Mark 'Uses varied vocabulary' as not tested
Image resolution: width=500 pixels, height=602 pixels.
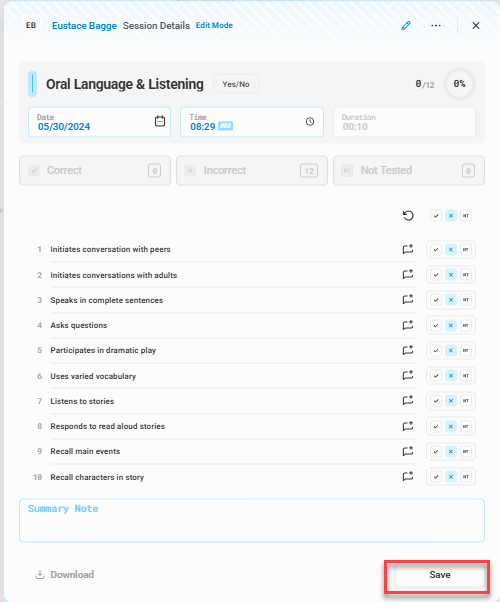pyautogui.click(x=466, y=375)
